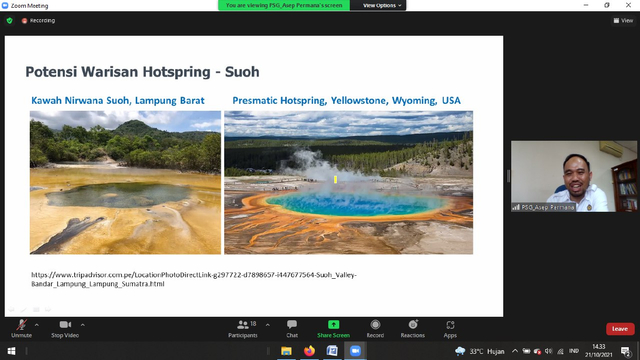This screenshot has width=640, height=360.
Task: Show hidden system tray icons
Action: click(x=515, y=351)
